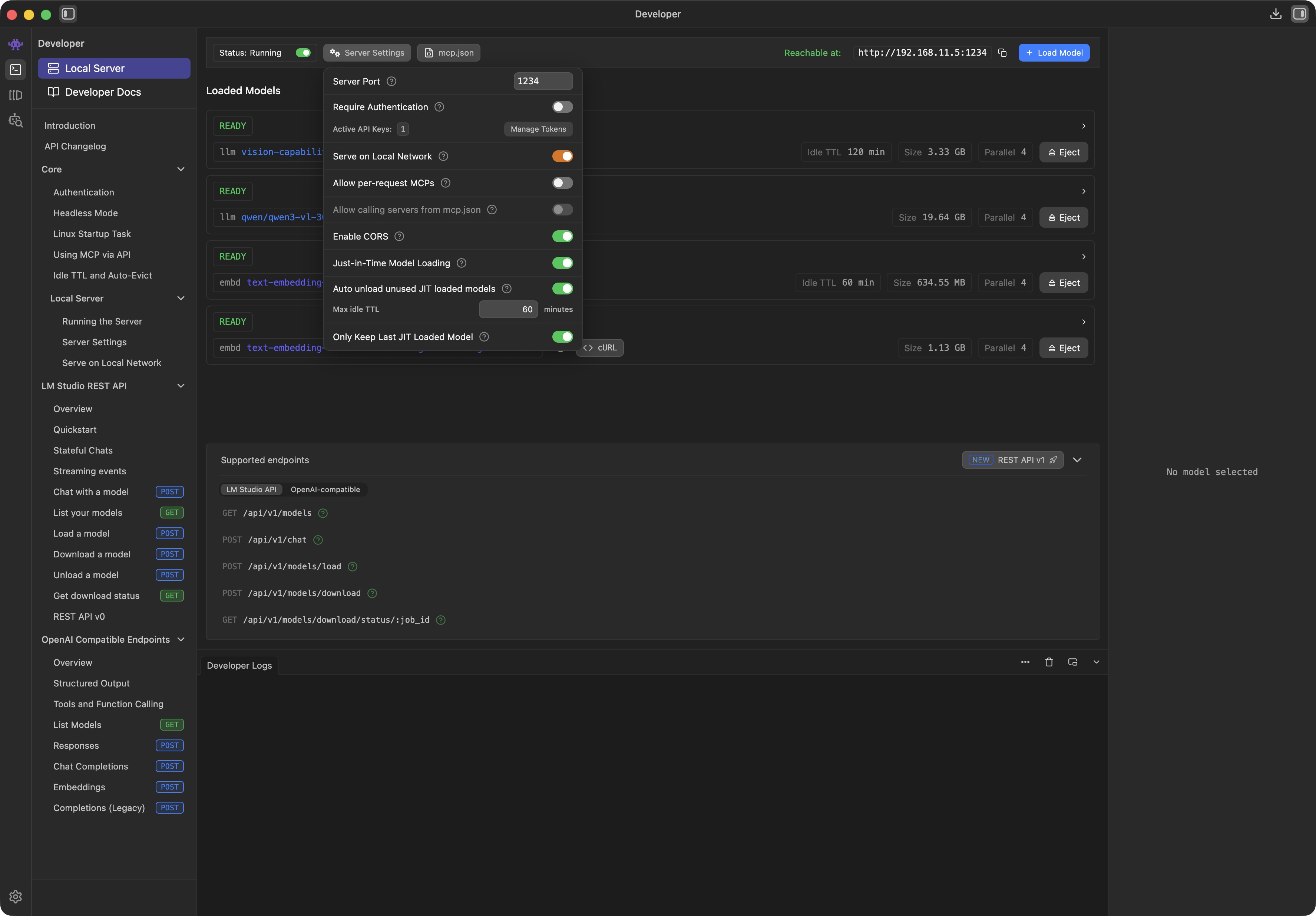The height and width of the screenshot is (916, 1316).
Task: Enable Require Authentication toggle
Action: click(x=562, y=107)
